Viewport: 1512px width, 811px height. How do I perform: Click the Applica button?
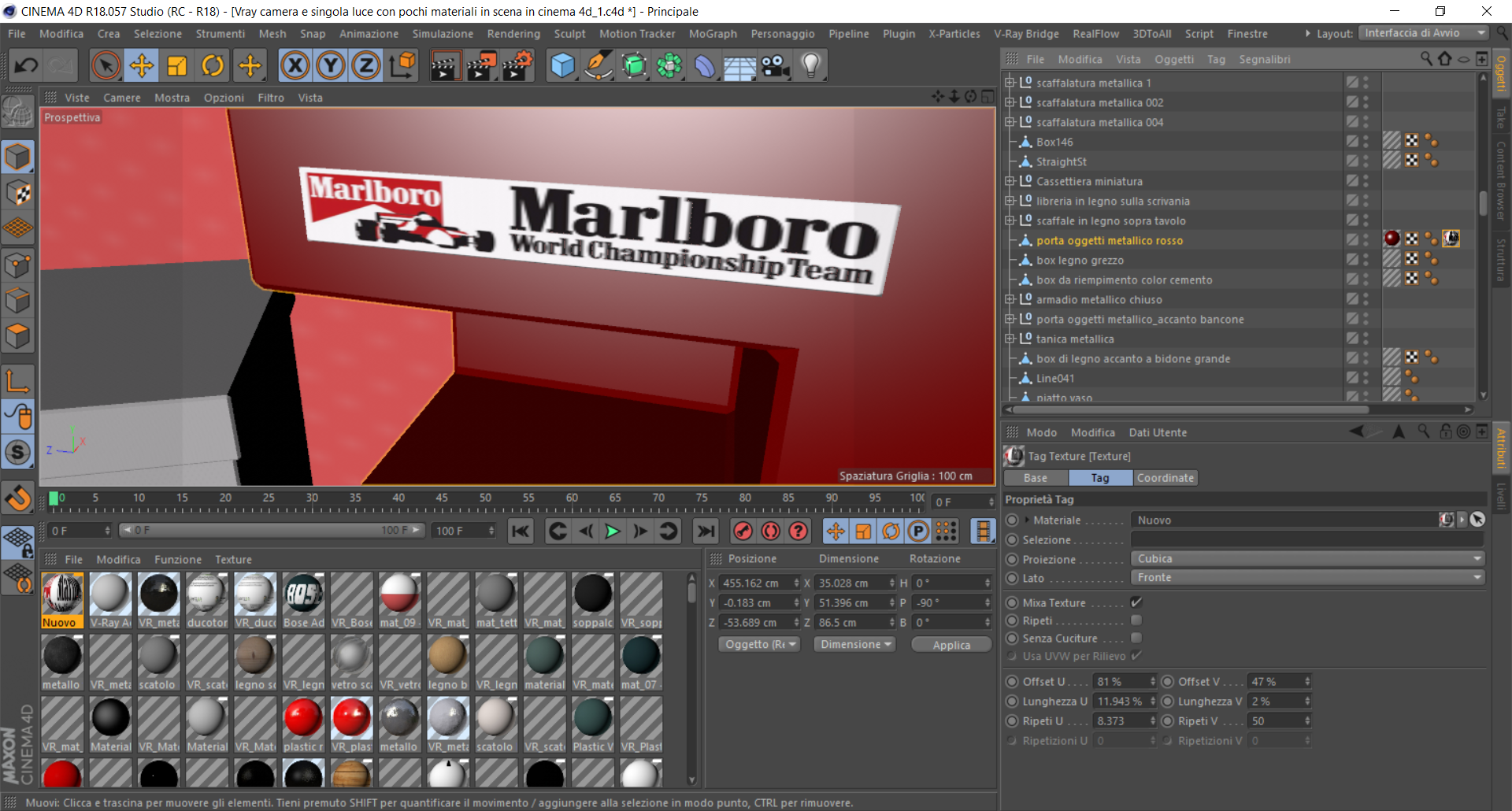pyautogui.click(x=951, y=645)
